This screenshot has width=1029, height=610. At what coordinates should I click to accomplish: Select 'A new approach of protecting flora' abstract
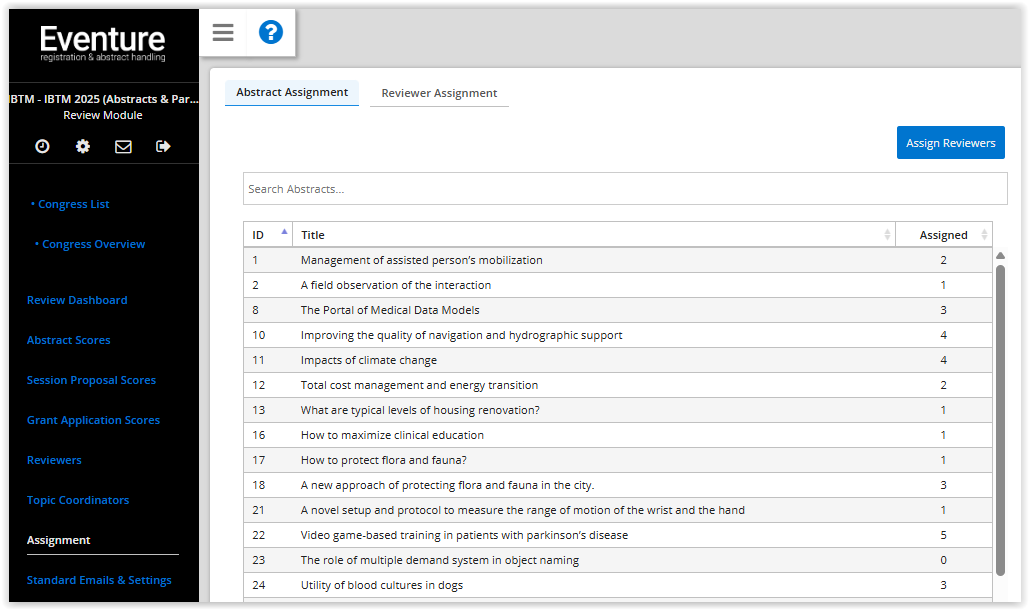pyautogui.click(x=618, y=485)
